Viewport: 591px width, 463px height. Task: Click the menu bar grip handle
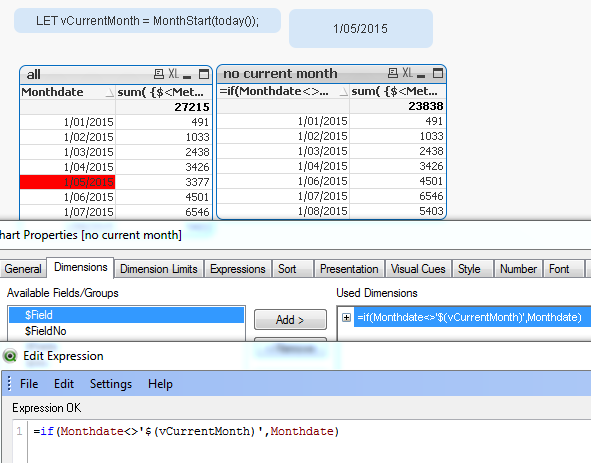pos(9,383)
